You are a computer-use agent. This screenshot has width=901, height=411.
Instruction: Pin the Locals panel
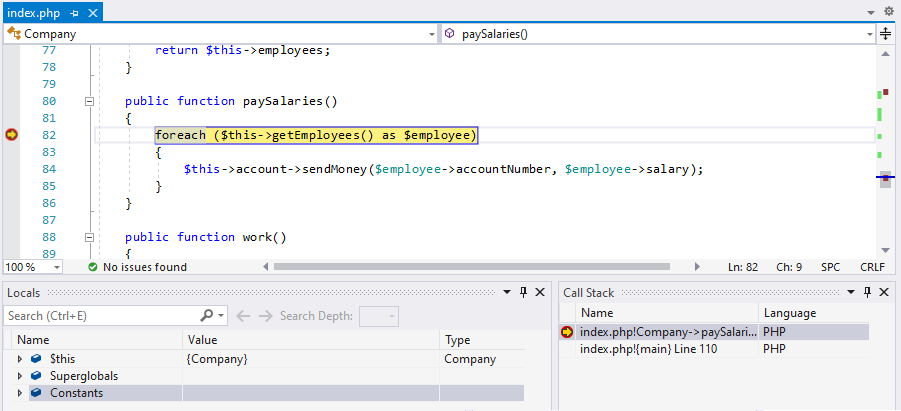[x=523, y=293]
